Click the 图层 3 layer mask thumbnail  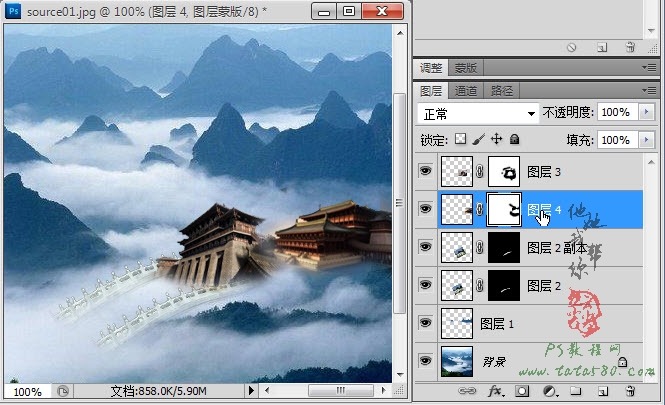pyautogui.click(x=504, y=171)
